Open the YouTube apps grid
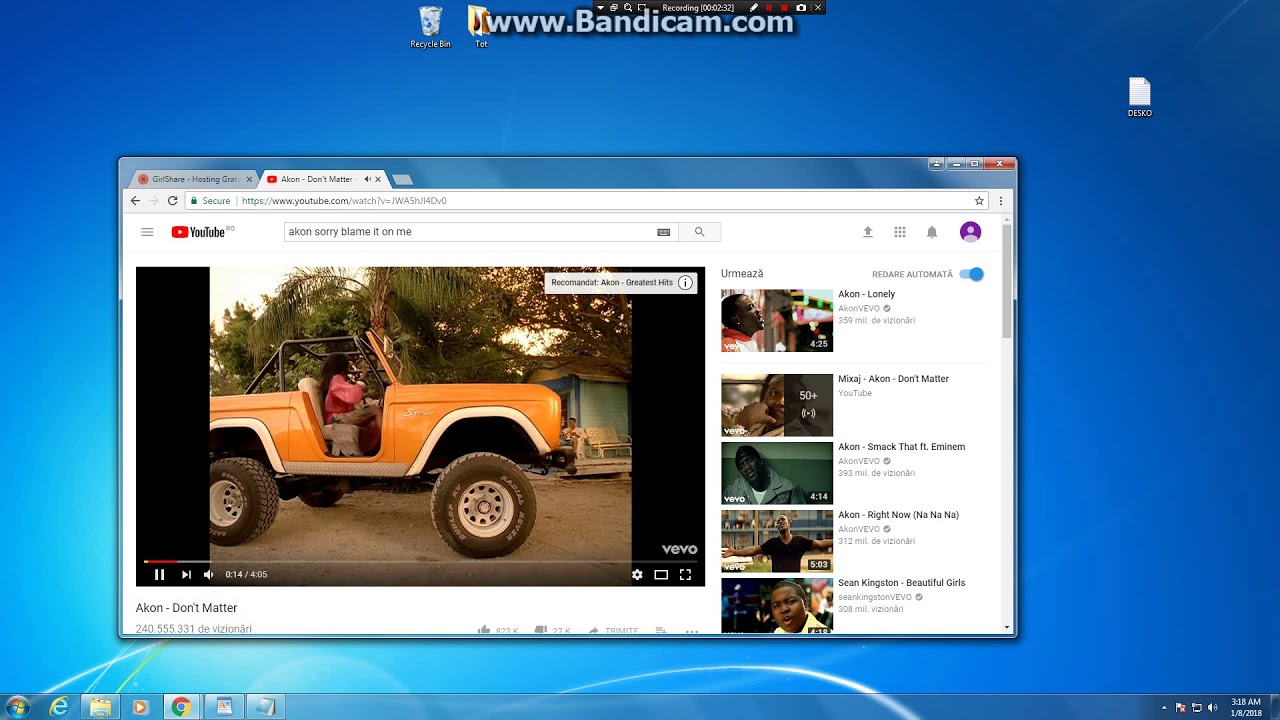This screenshot has height=720, width=1280. (900, 232)
